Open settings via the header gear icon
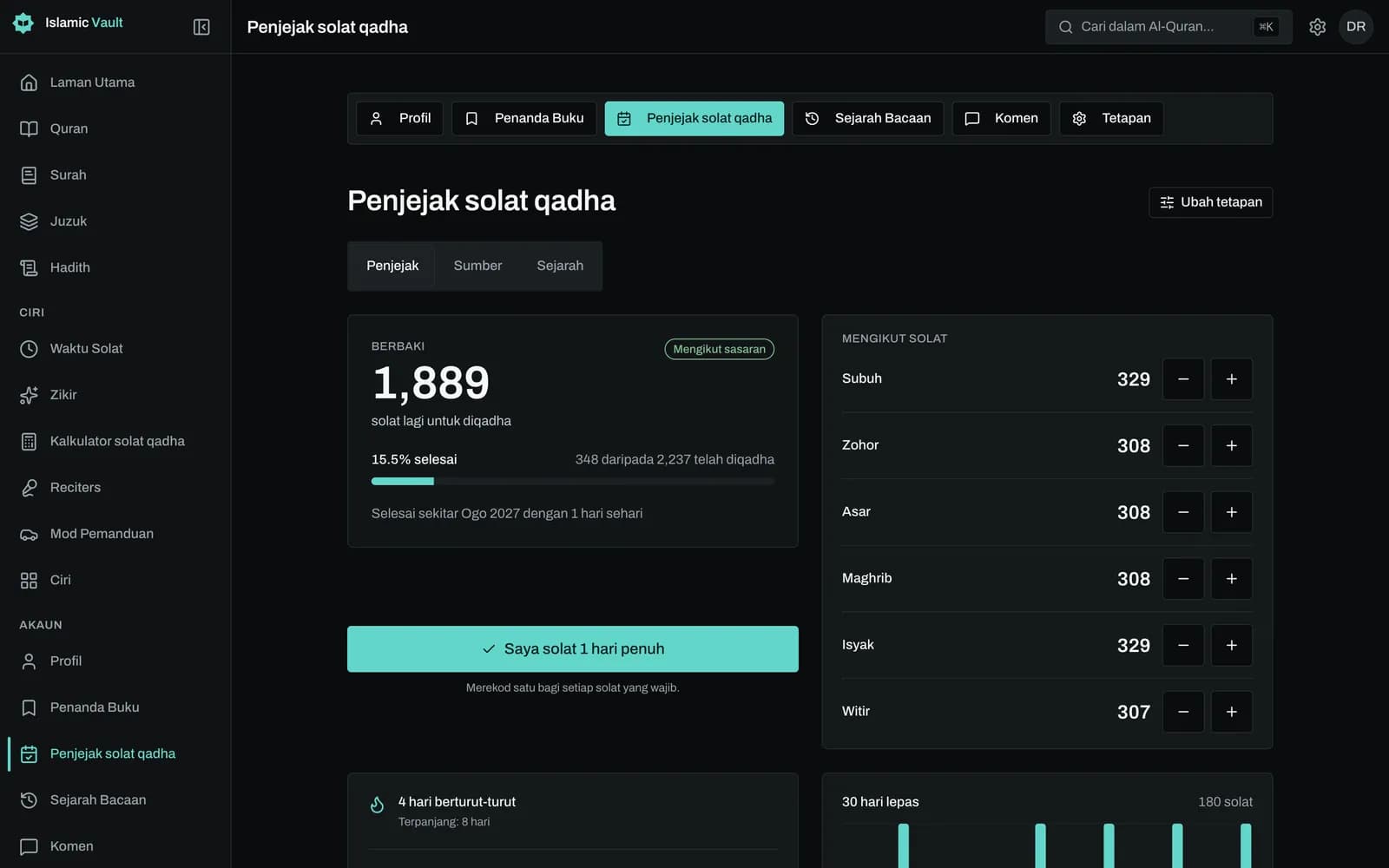 point(1317,27)
